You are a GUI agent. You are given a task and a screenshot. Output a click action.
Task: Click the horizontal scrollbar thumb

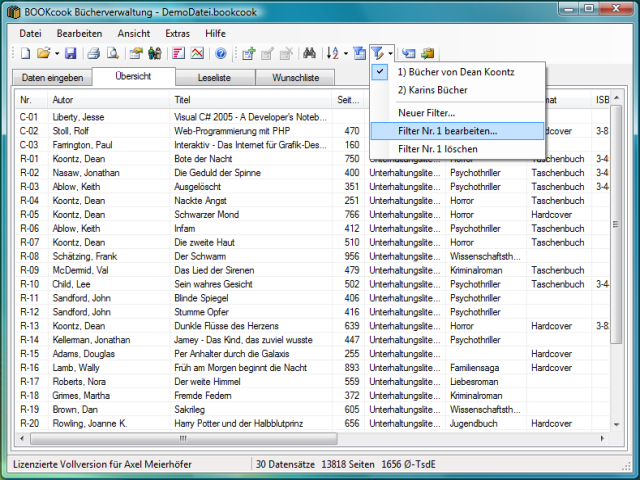click(x=180, y=438)
